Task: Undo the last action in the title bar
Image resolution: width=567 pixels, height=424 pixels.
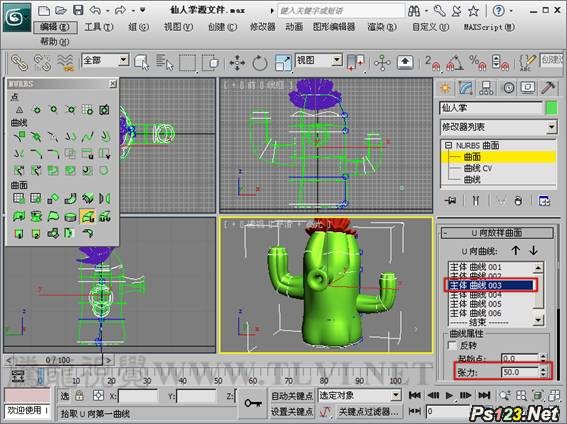Action: 95,10
